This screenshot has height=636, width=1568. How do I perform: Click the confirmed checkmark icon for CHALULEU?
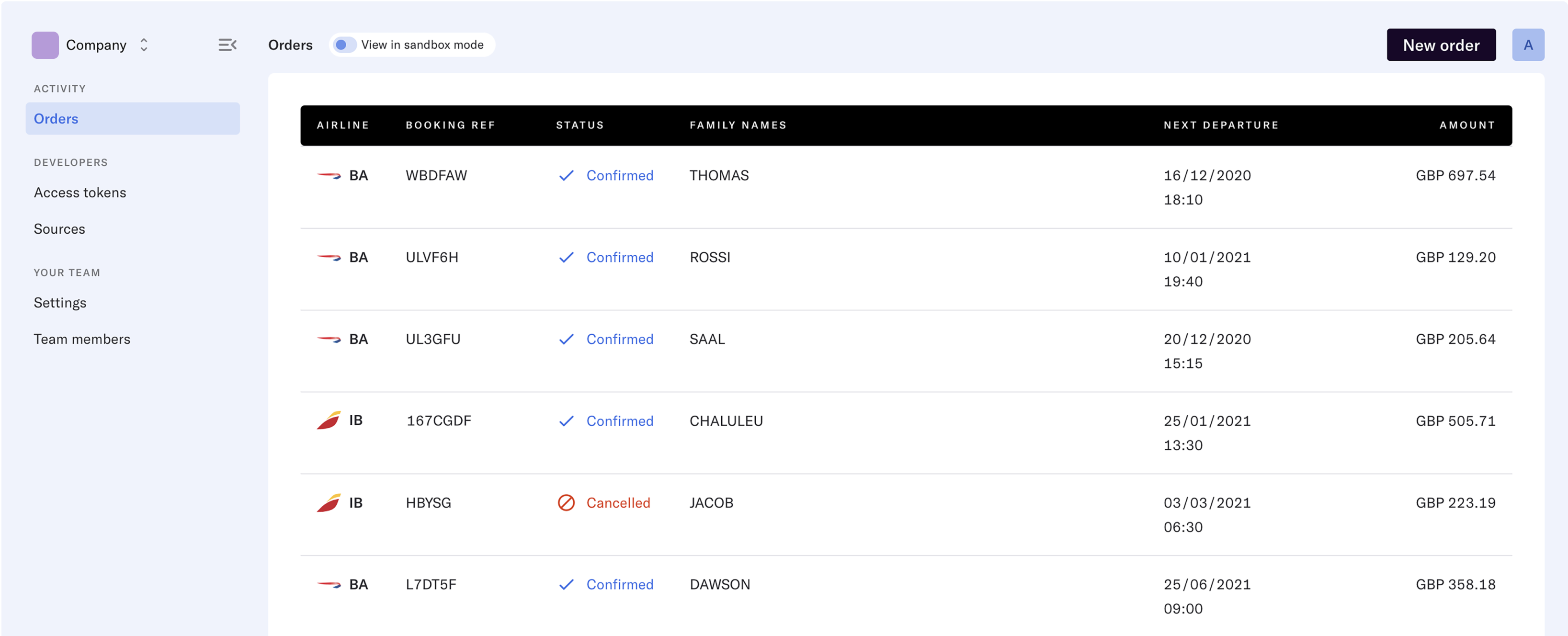click(566, 421)
